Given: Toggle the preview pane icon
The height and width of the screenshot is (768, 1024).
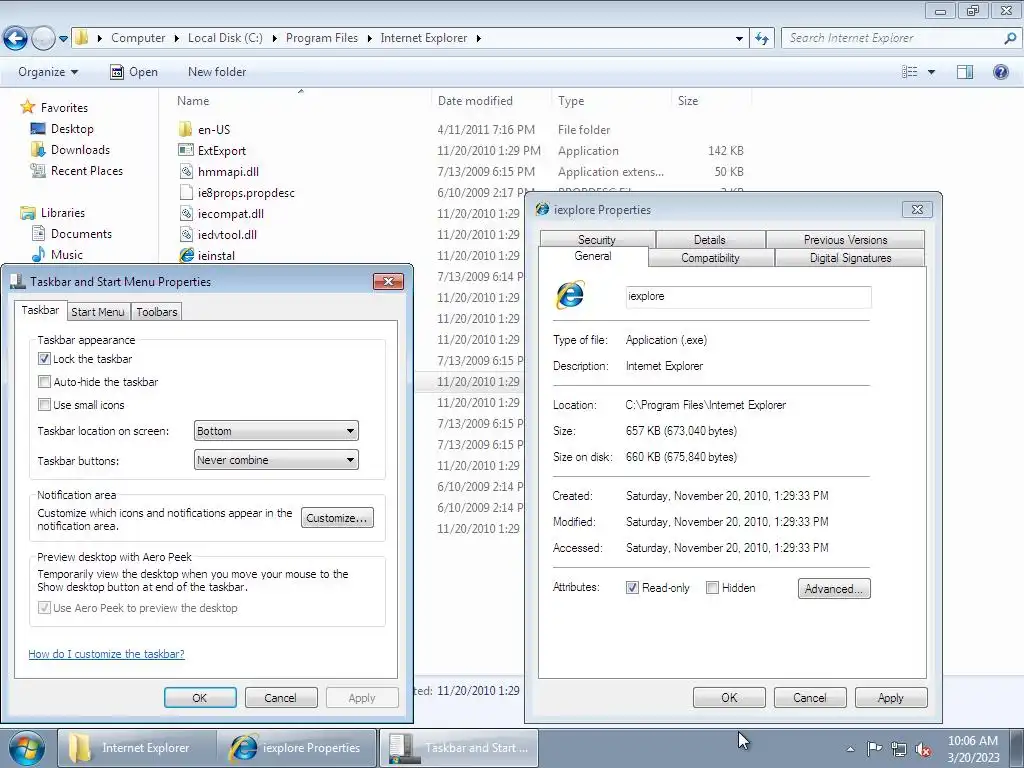Looking at the screenshot, I should 965,72.
